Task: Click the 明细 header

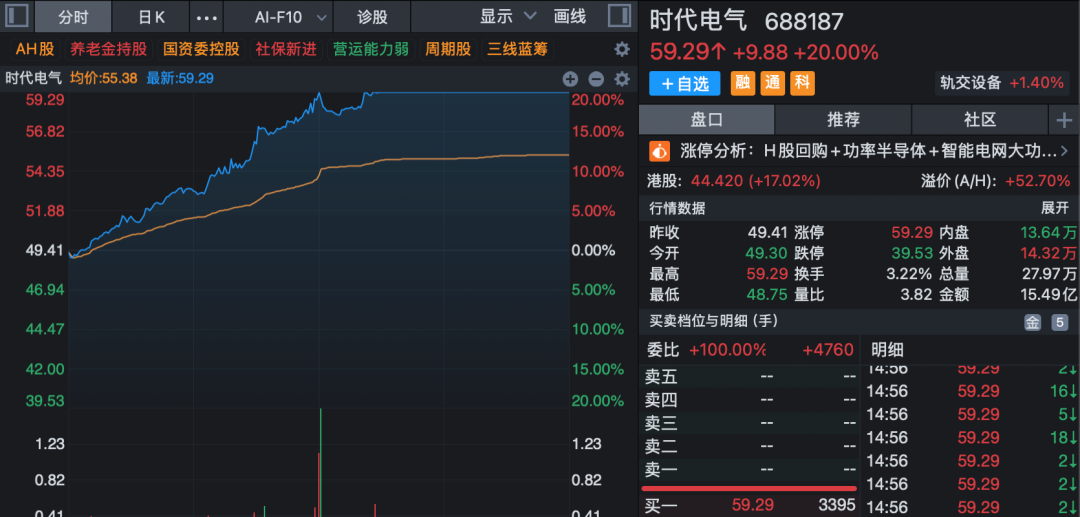Action: [x=888, y=350]
